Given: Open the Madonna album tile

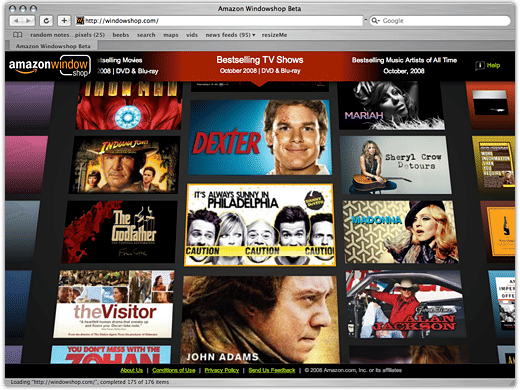Looking at the screenshot, I should [x=400, y=232].
